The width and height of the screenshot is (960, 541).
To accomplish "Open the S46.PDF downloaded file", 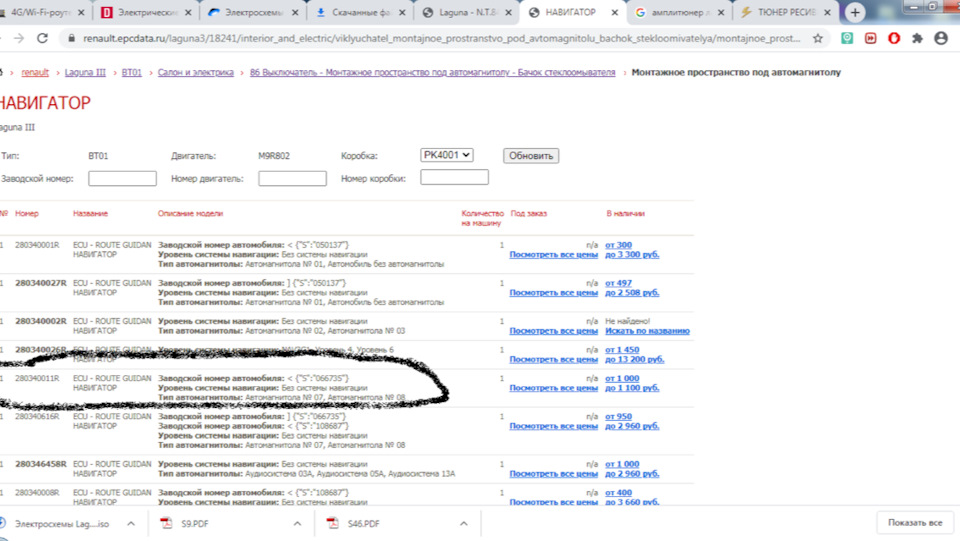I will coord(363,523).
